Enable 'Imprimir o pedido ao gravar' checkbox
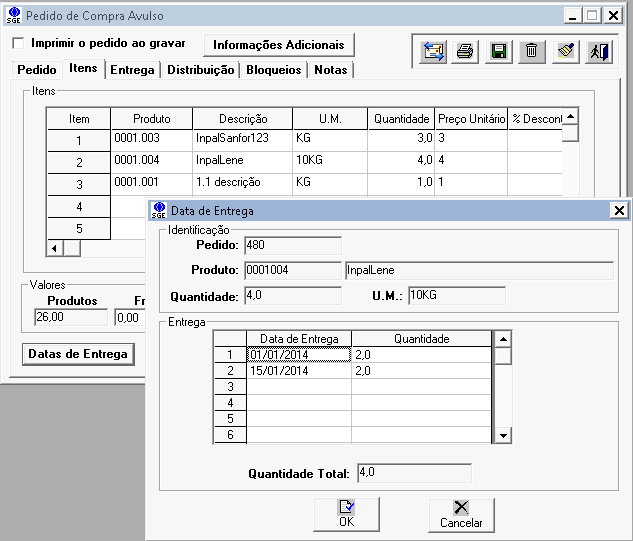 [18, 44]
